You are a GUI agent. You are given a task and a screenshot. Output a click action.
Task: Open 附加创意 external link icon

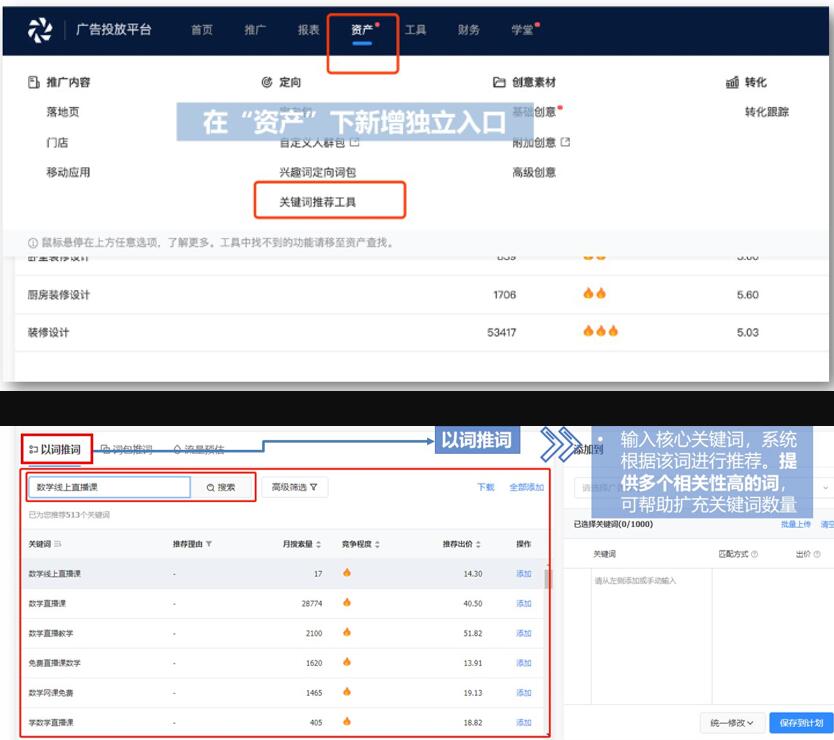pos(565,142)
